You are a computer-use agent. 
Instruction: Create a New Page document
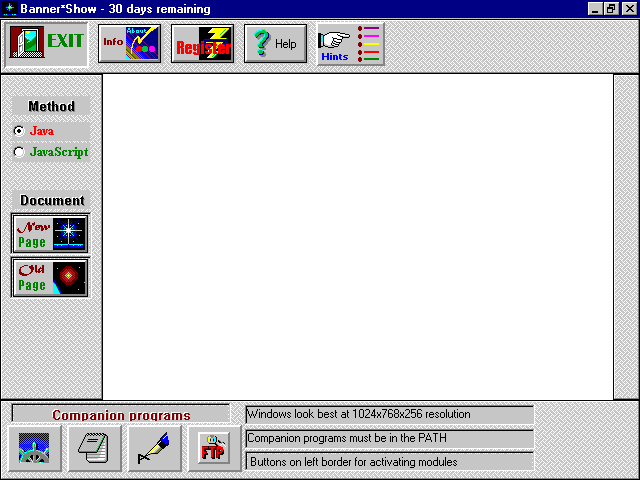(x=50, y=234)
